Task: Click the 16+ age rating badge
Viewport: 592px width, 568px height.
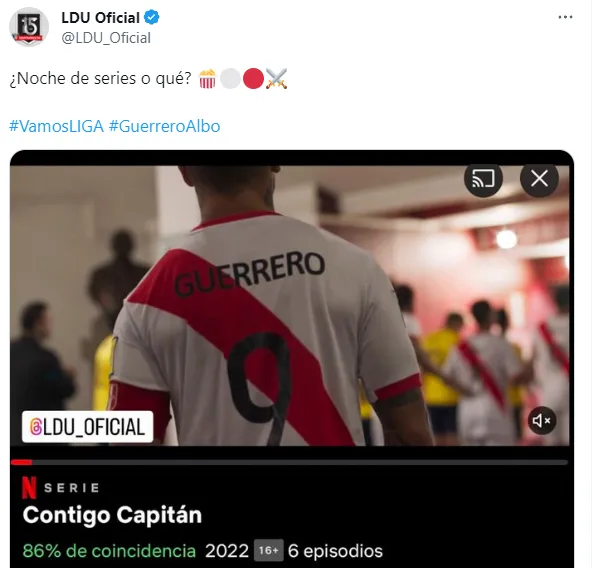Action: (x=268, y=551)
